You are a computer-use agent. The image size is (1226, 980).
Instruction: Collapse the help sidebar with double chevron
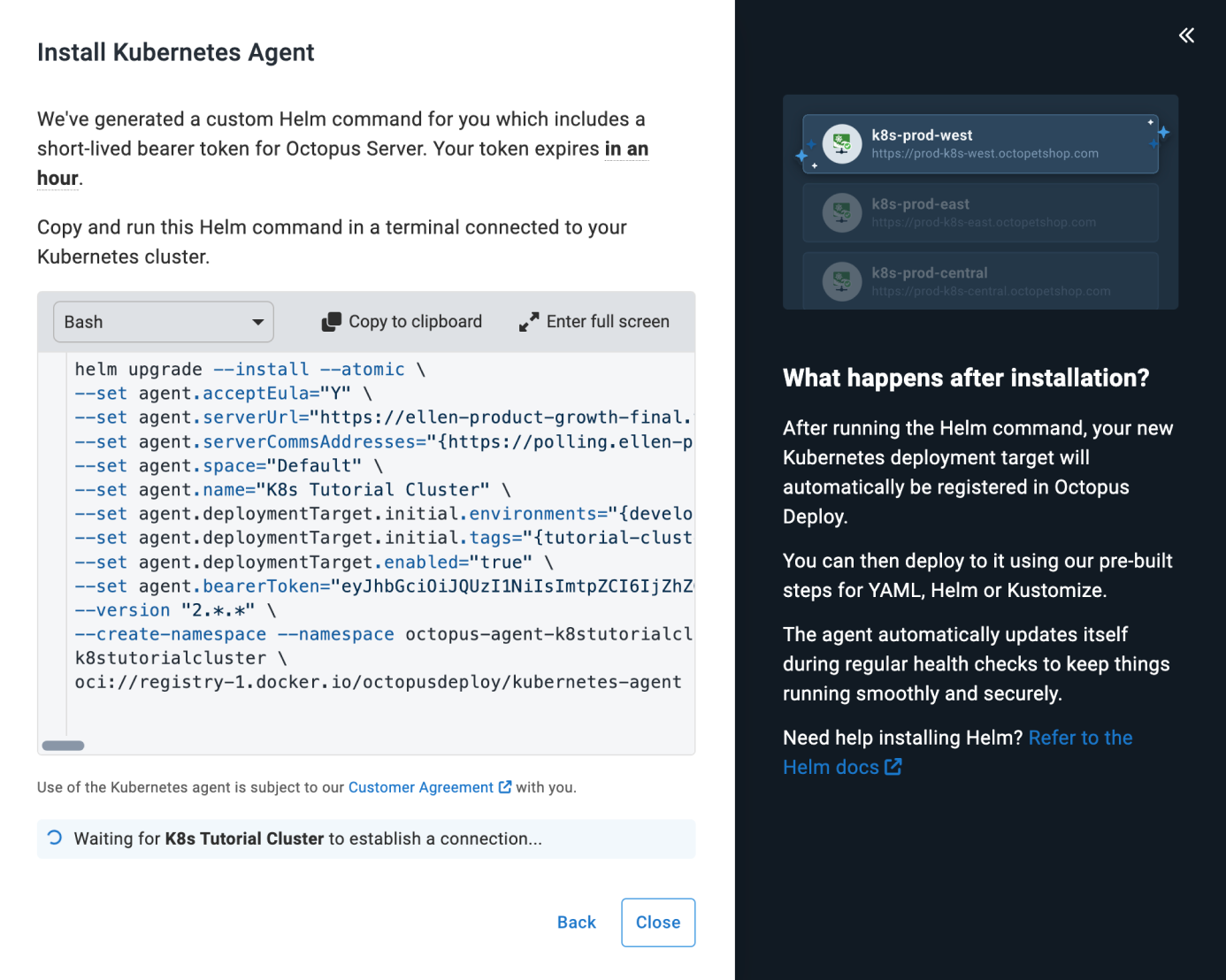click(1186, 35)
